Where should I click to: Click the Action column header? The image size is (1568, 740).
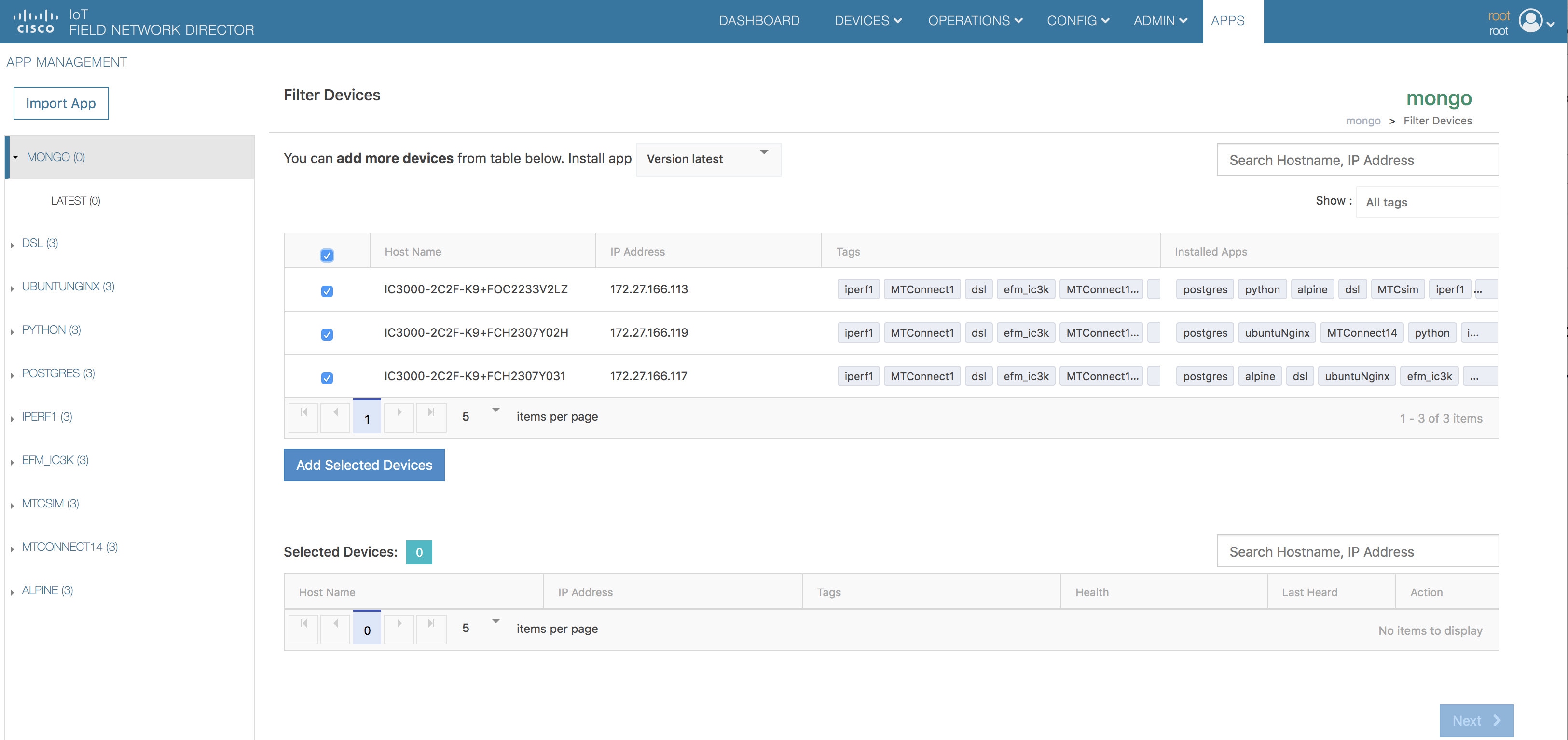pos(1447,591)
